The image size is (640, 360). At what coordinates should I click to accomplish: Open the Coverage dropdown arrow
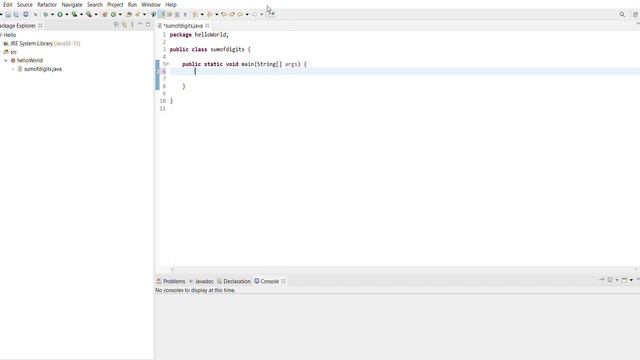[x=81, y=14]
